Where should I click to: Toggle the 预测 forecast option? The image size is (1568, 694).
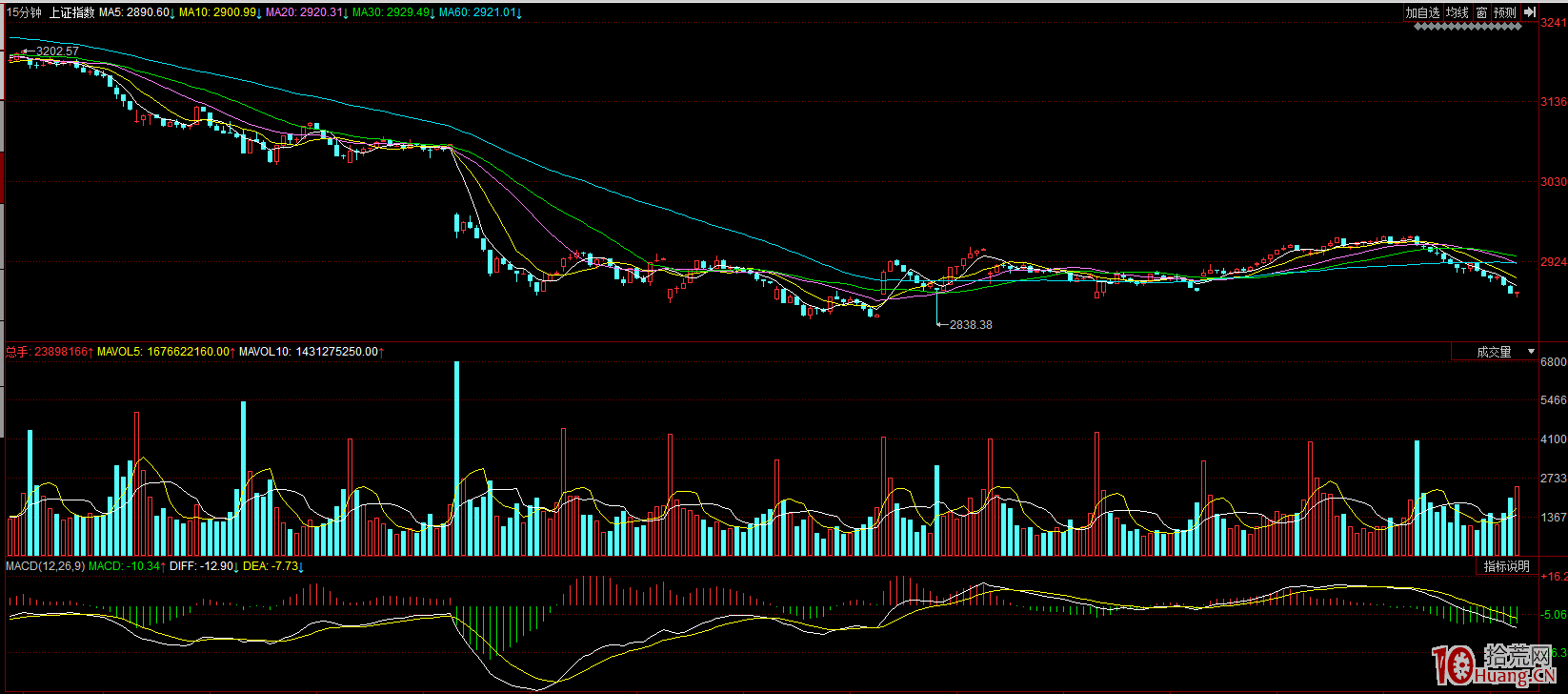pyautogui.click(x=1504, y=12)
